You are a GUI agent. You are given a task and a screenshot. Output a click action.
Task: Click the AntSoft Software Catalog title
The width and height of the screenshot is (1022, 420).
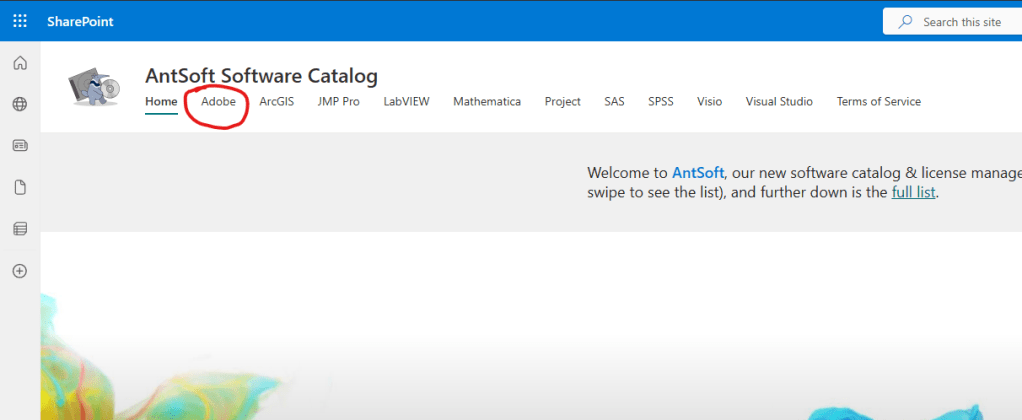[x=261, y=76]
